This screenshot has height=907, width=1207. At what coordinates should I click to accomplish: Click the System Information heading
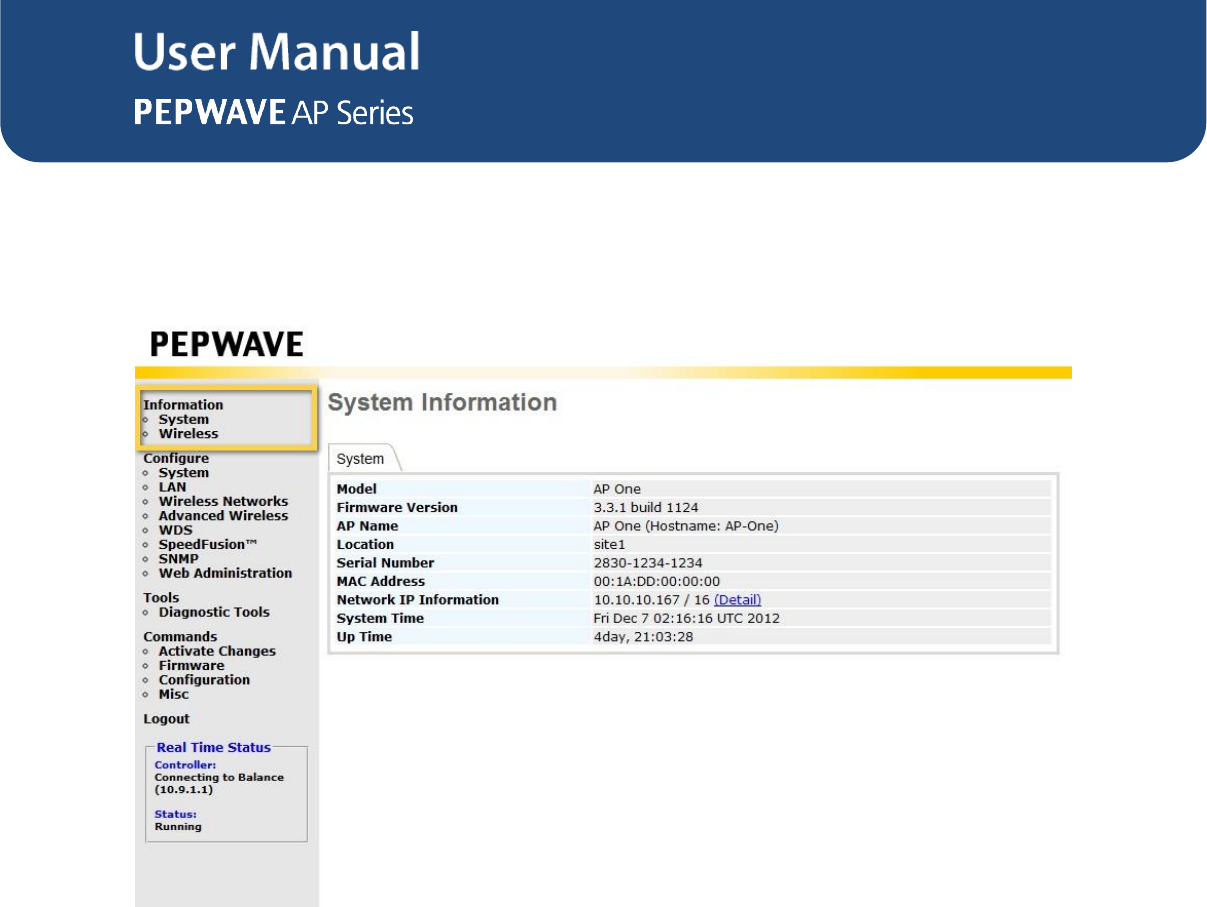coord(442,403)
